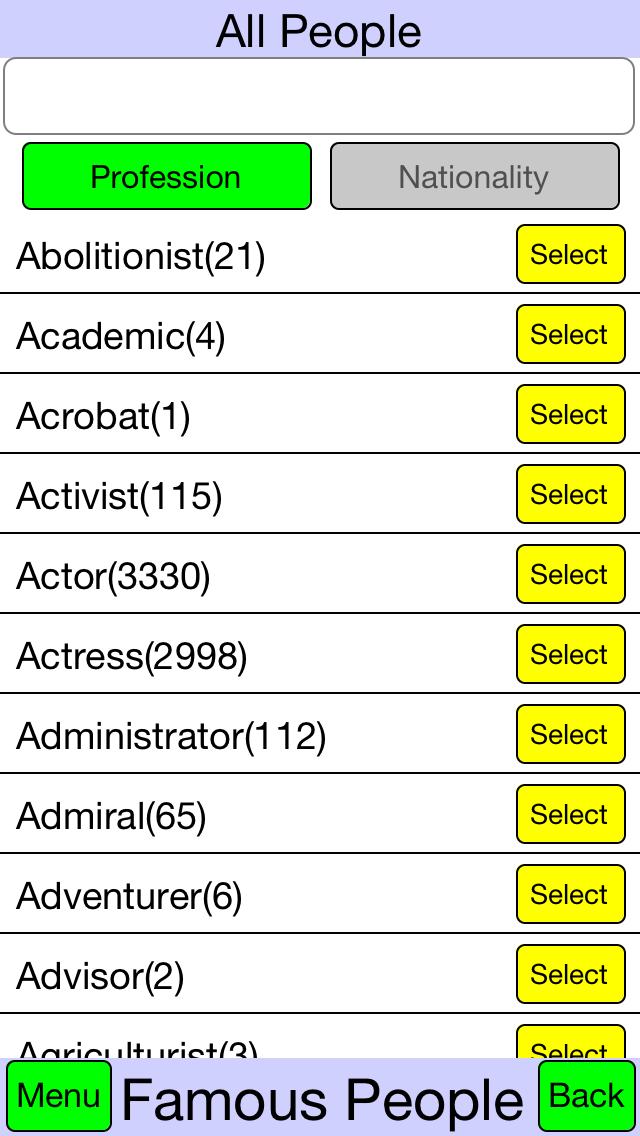Switch to the Nationality tab
640x1136 pixels.
tap(474, 177)
